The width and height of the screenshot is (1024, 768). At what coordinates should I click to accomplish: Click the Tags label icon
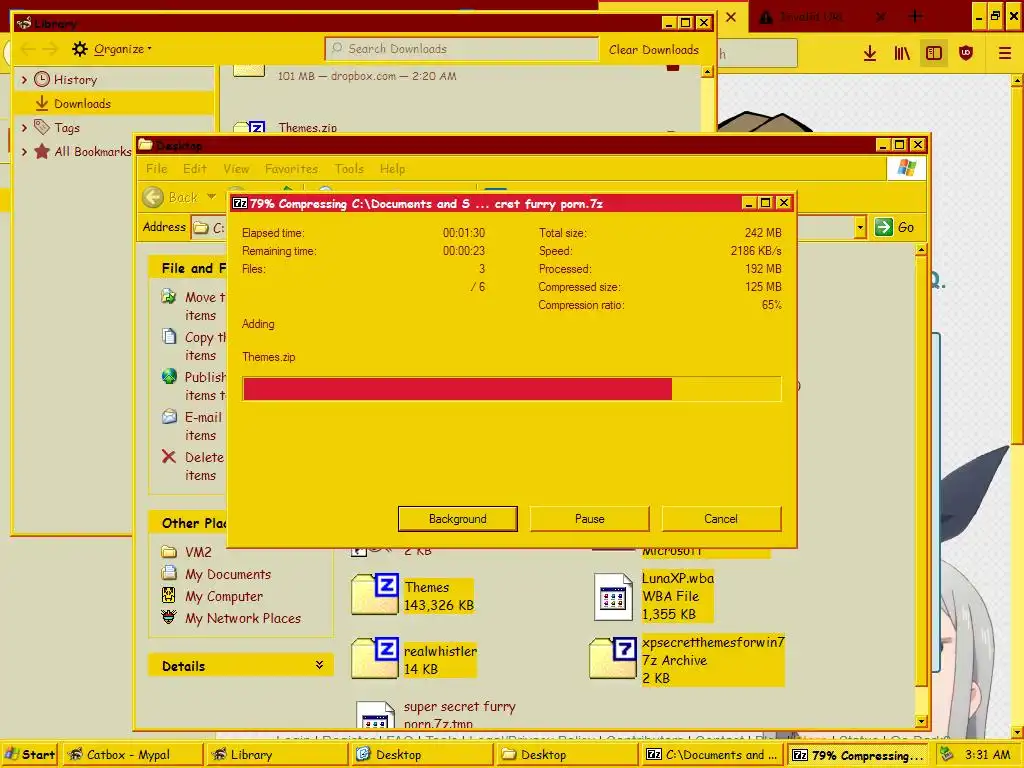(x=42, y=127)
